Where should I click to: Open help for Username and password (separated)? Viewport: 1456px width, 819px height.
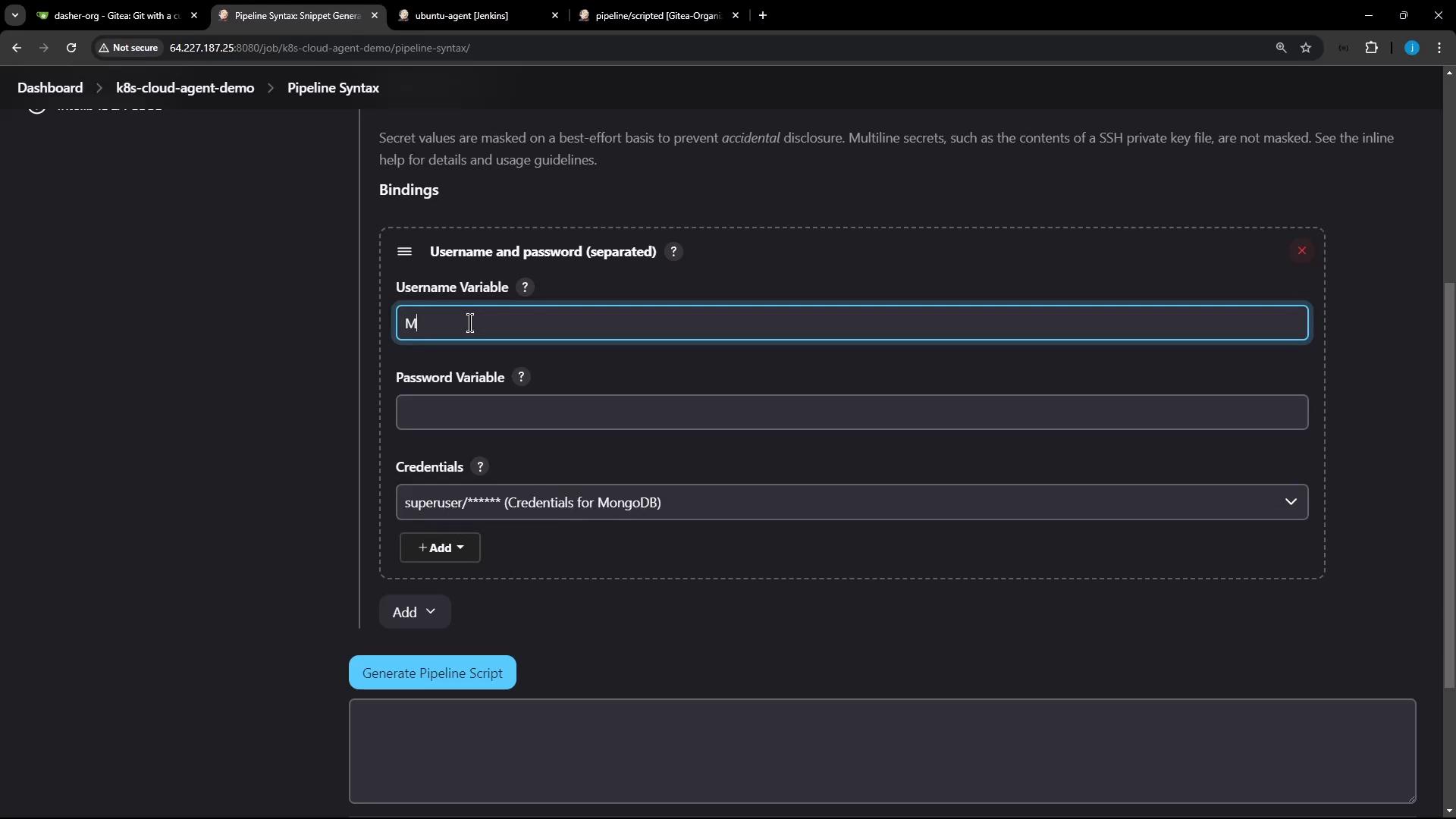pos(673,252)
